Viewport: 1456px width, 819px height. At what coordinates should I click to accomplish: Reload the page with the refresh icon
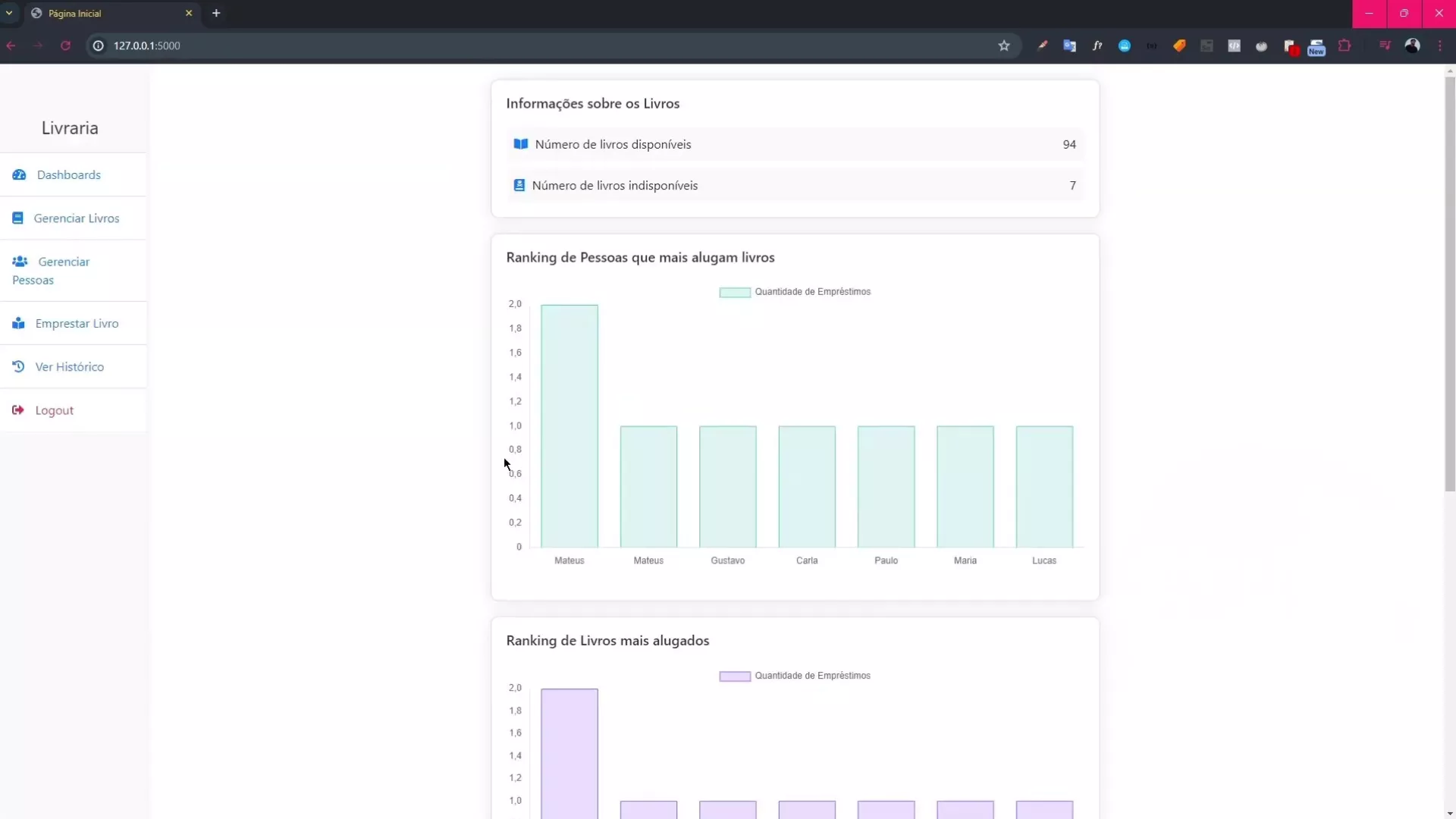[66, 45]
